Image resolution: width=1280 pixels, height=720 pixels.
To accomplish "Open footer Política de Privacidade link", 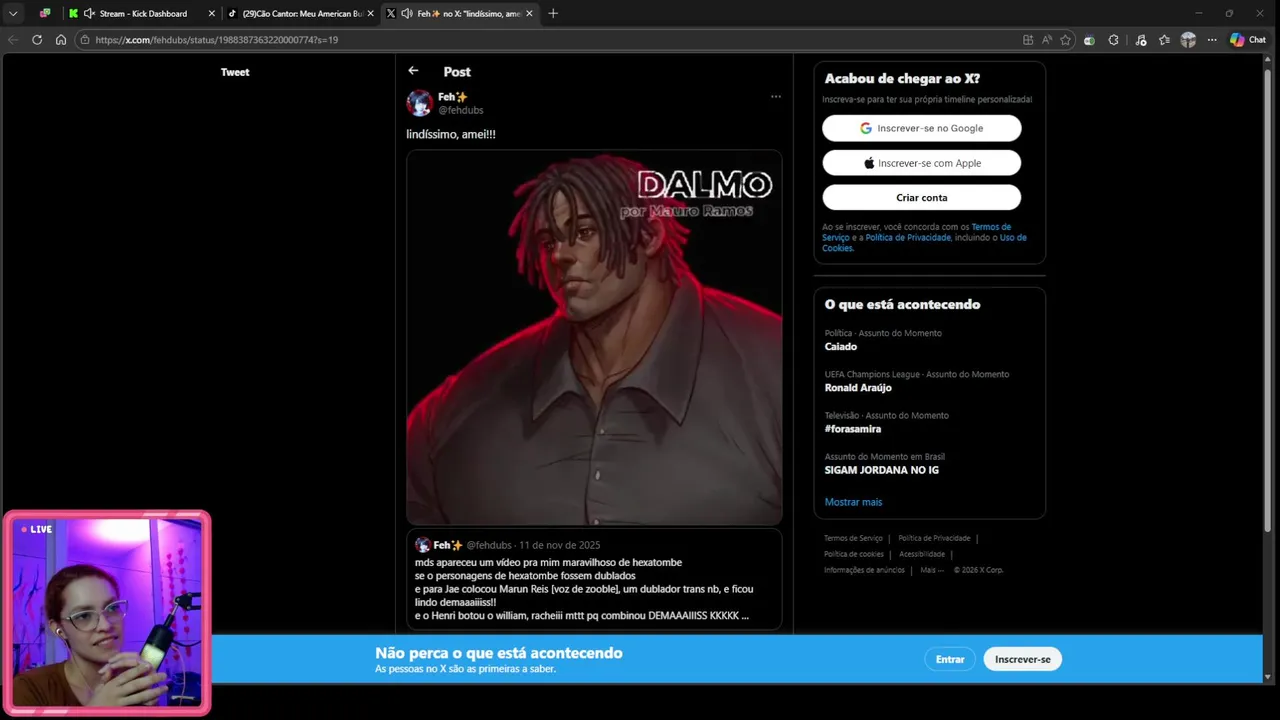I will (x=934, y=538).
